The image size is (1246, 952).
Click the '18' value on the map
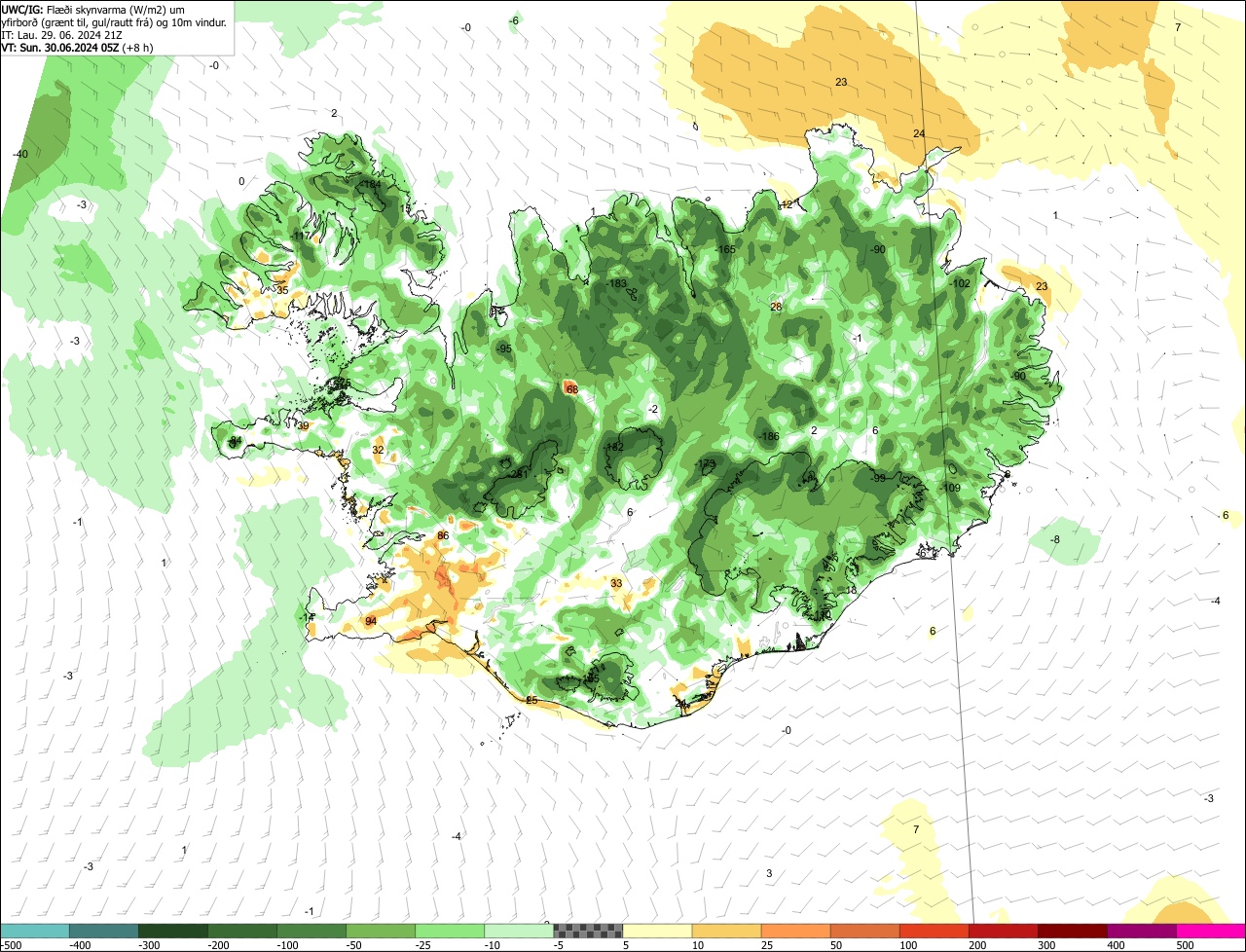point(851,590)
